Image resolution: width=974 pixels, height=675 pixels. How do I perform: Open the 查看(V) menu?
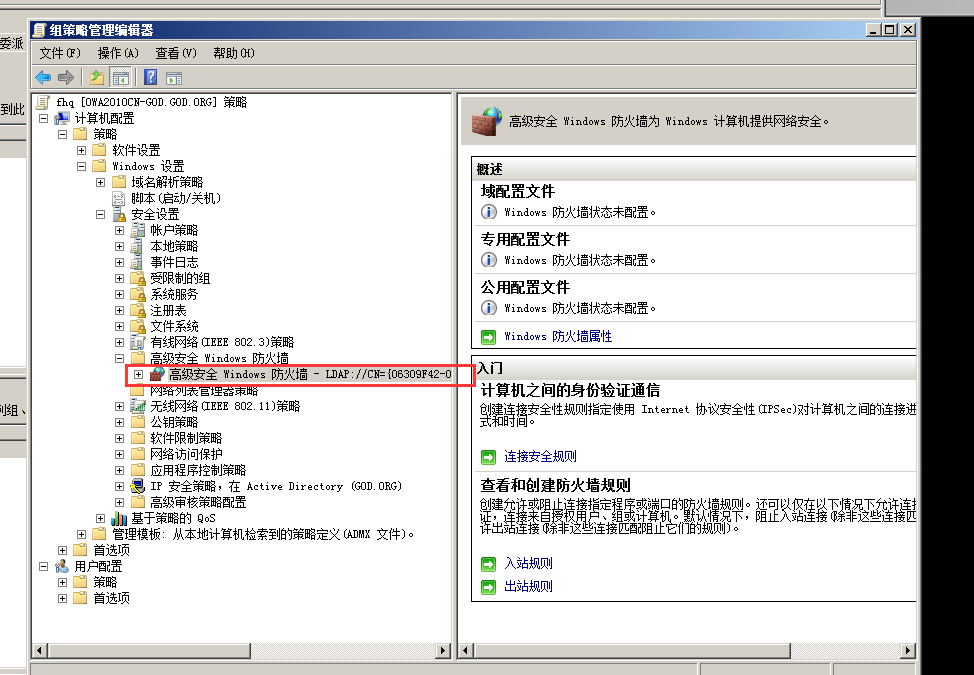[176, 53]
